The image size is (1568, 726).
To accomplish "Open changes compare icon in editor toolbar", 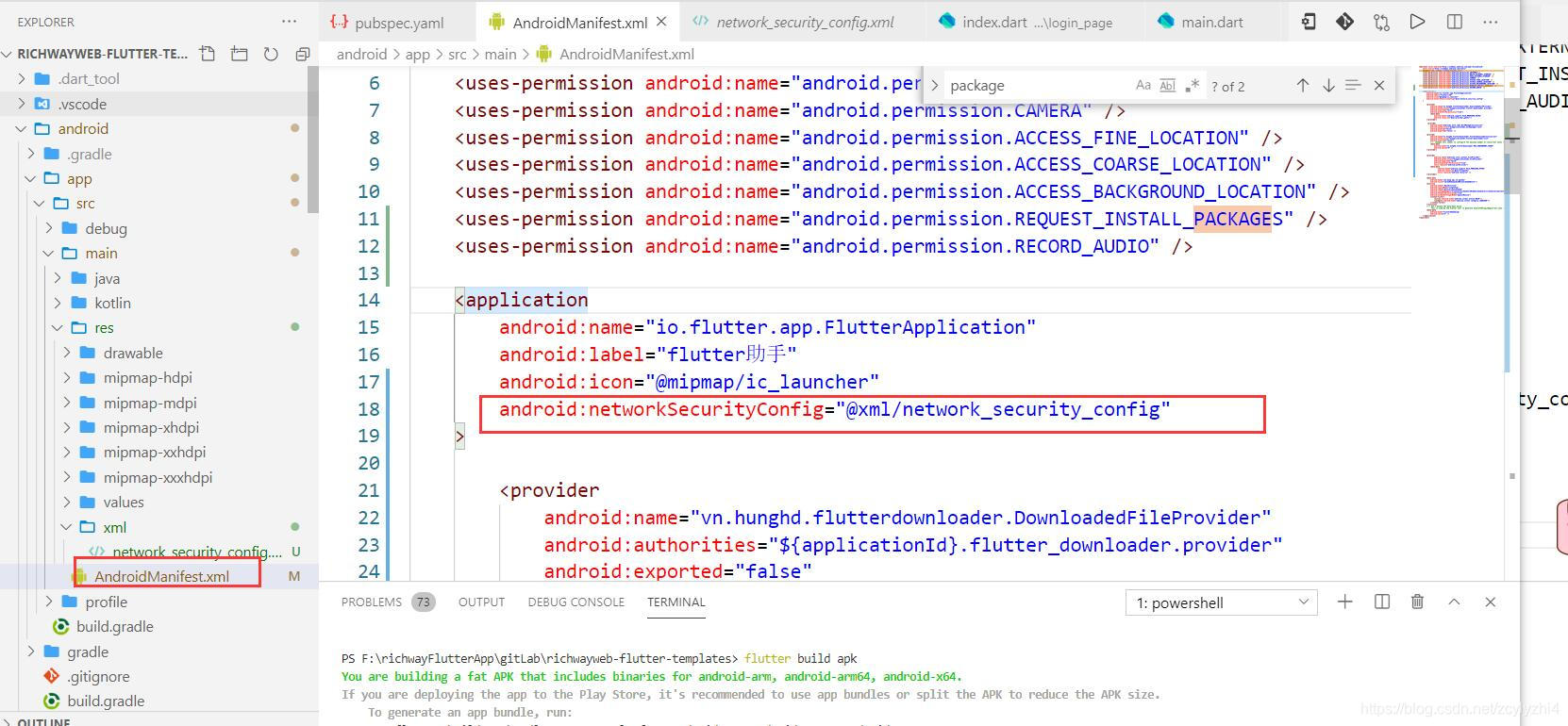I will coord(1381,22).
